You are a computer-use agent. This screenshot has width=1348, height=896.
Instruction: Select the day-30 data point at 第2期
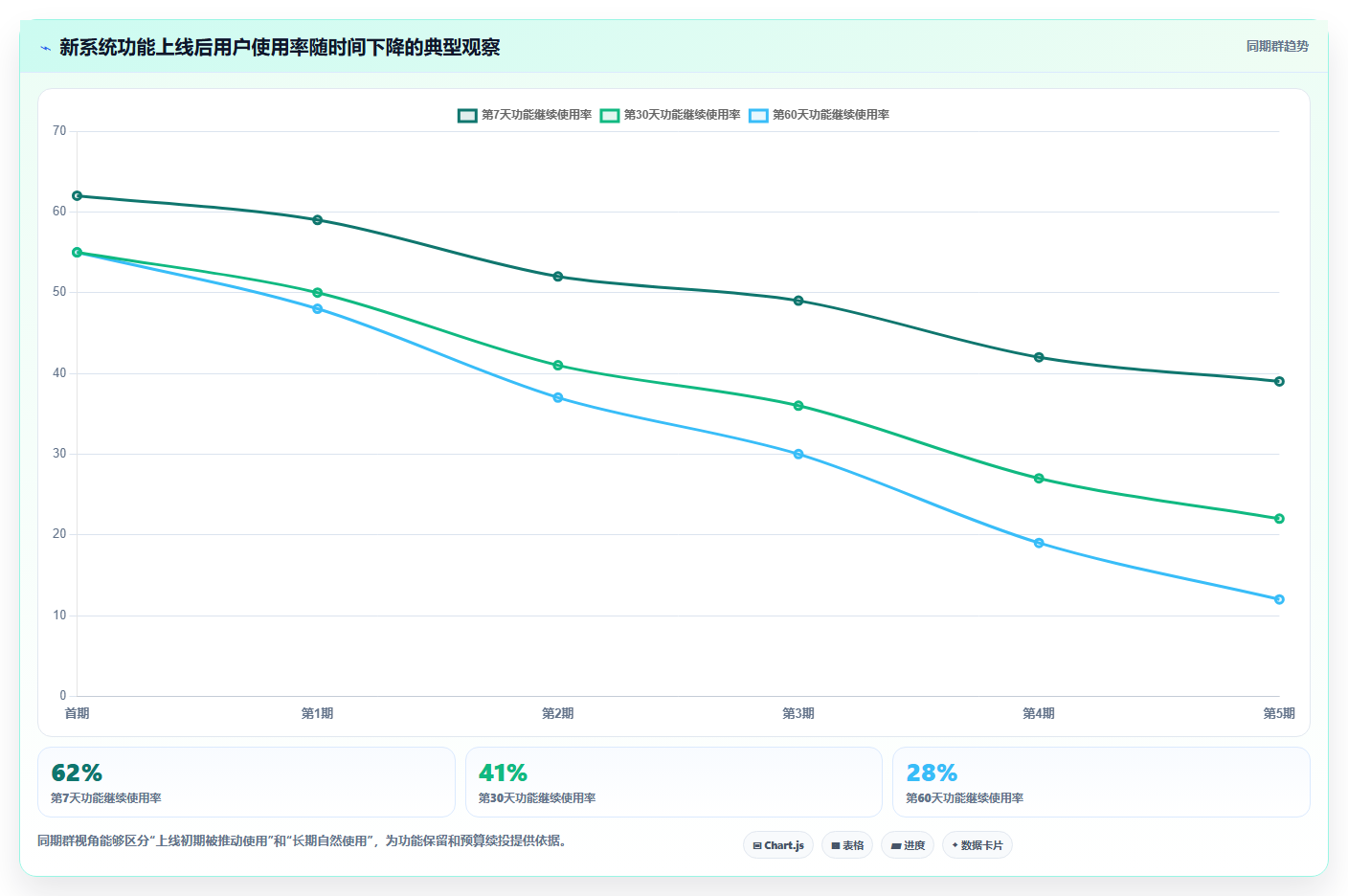(558, 366)
